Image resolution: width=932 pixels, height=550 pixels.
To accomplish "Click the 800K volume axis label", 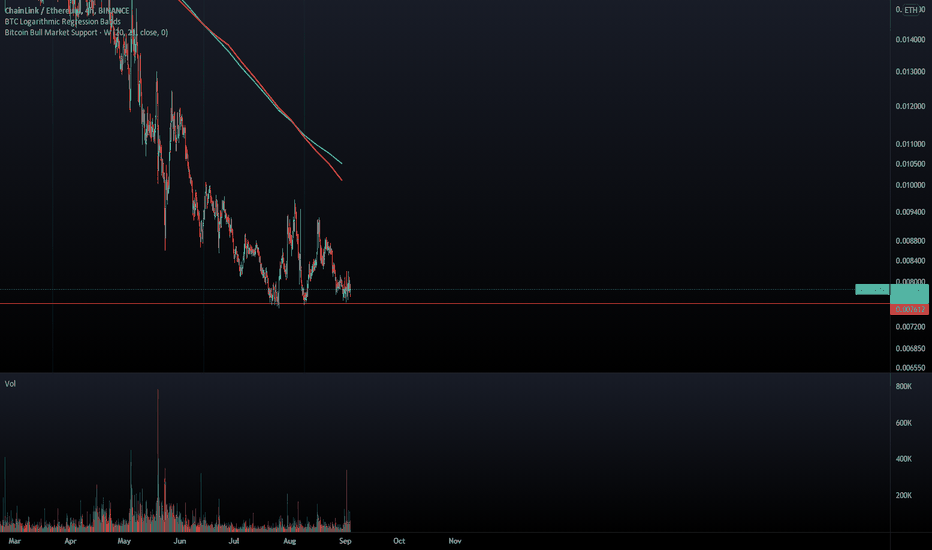I will tap(903, 386).
